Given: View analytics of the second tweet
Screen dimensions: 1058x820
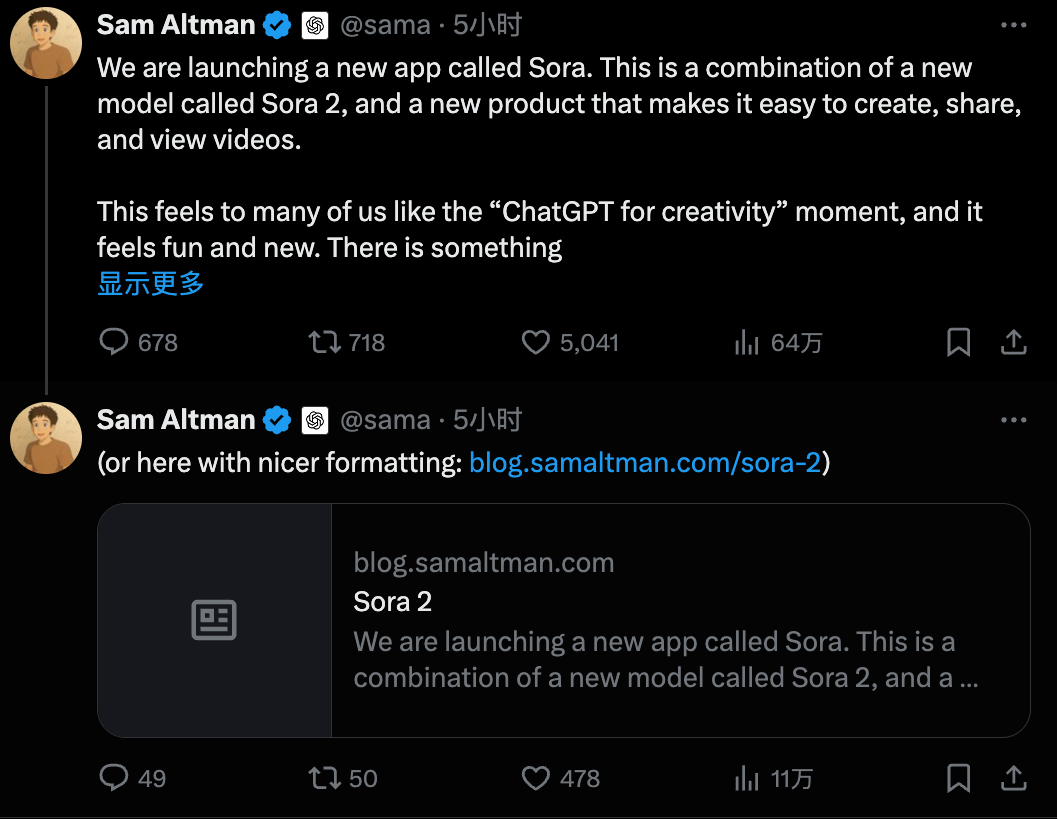Looking at the screenshot, I should pos(747,778).
